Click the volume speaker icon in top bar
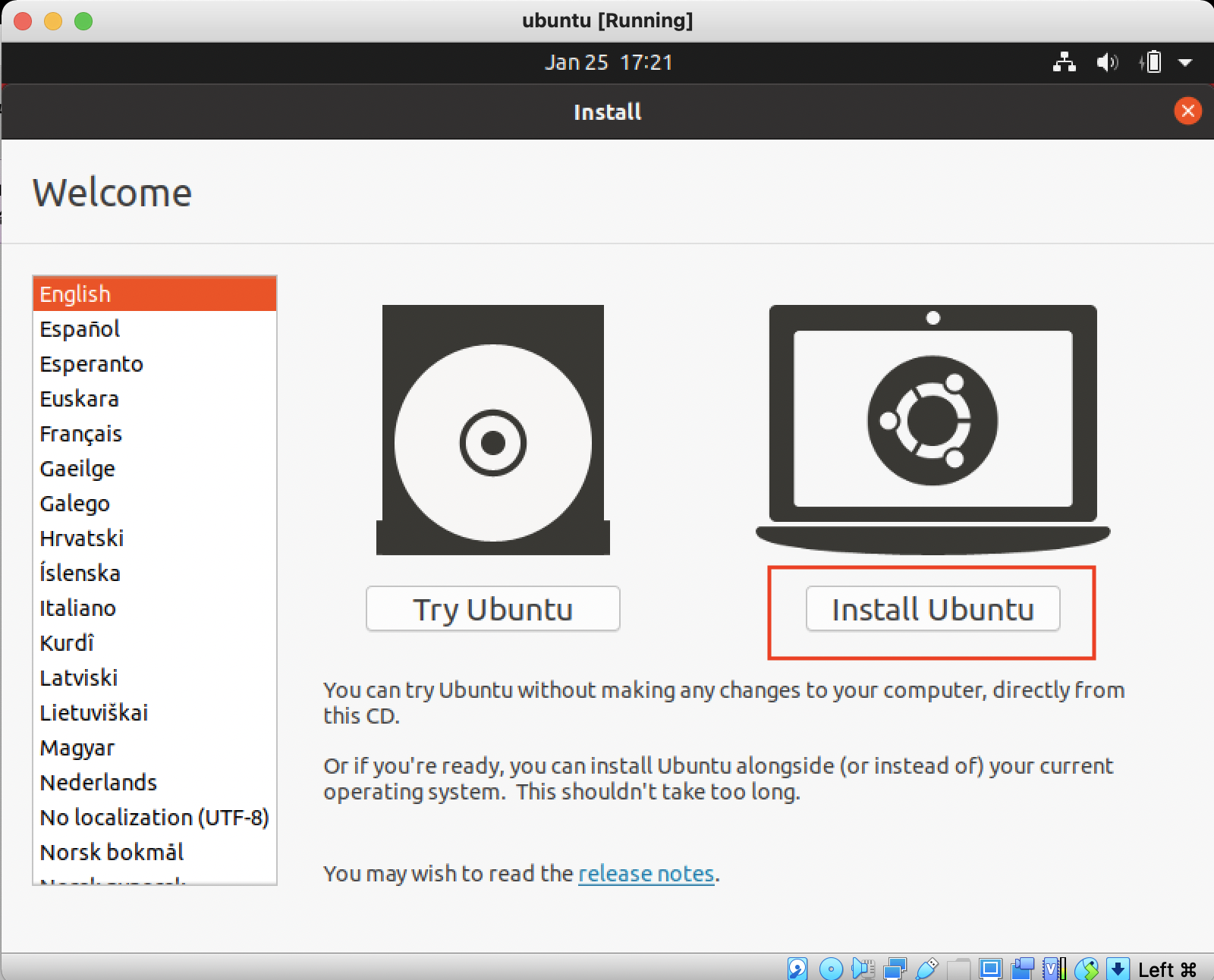 pyautogui.click(x=1107, y=62)
